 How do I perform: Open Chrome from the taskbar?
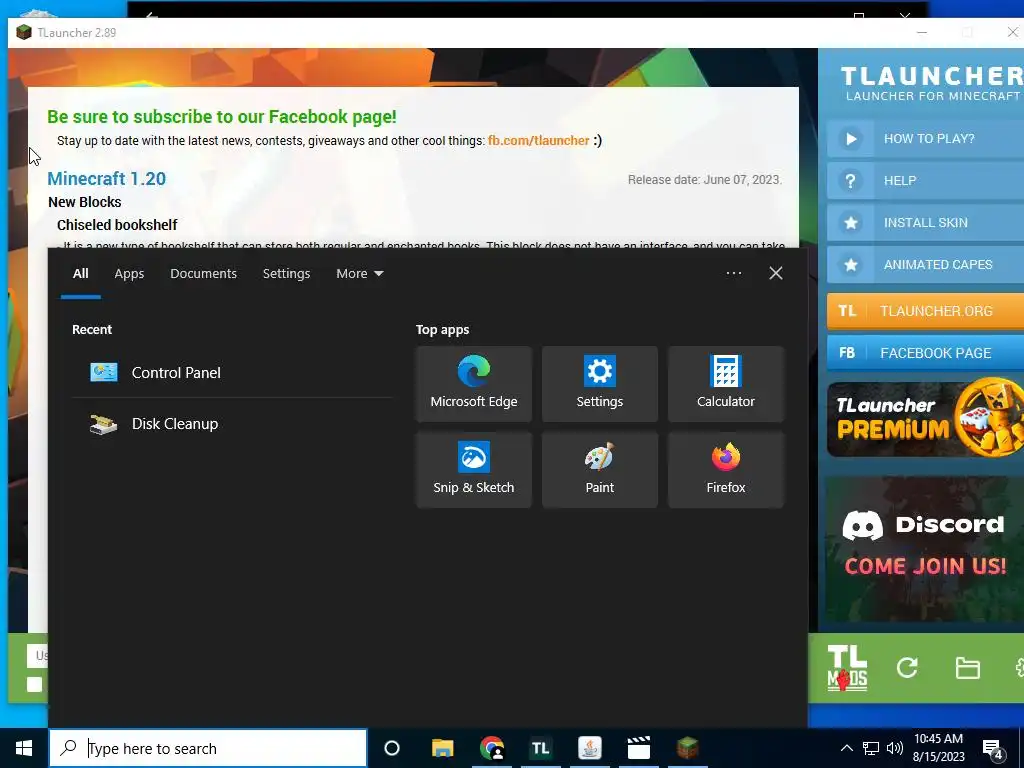point(492,748)
